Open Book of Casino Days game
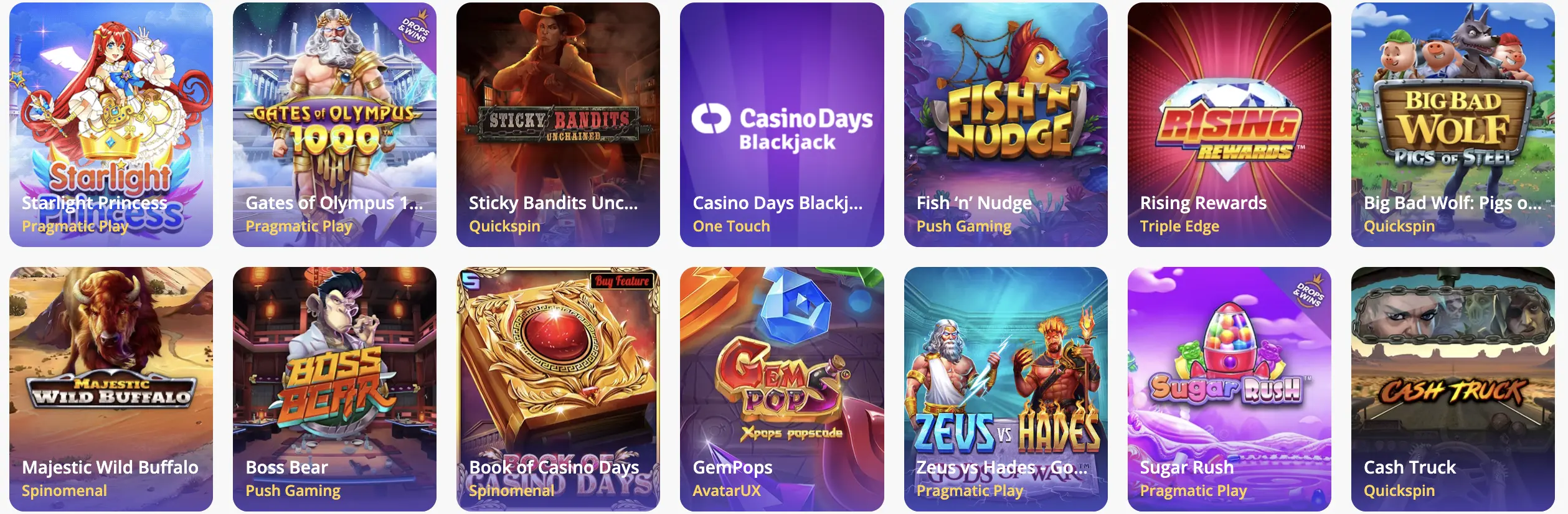This screenshot has height=514, width=1568. (558, 389)
